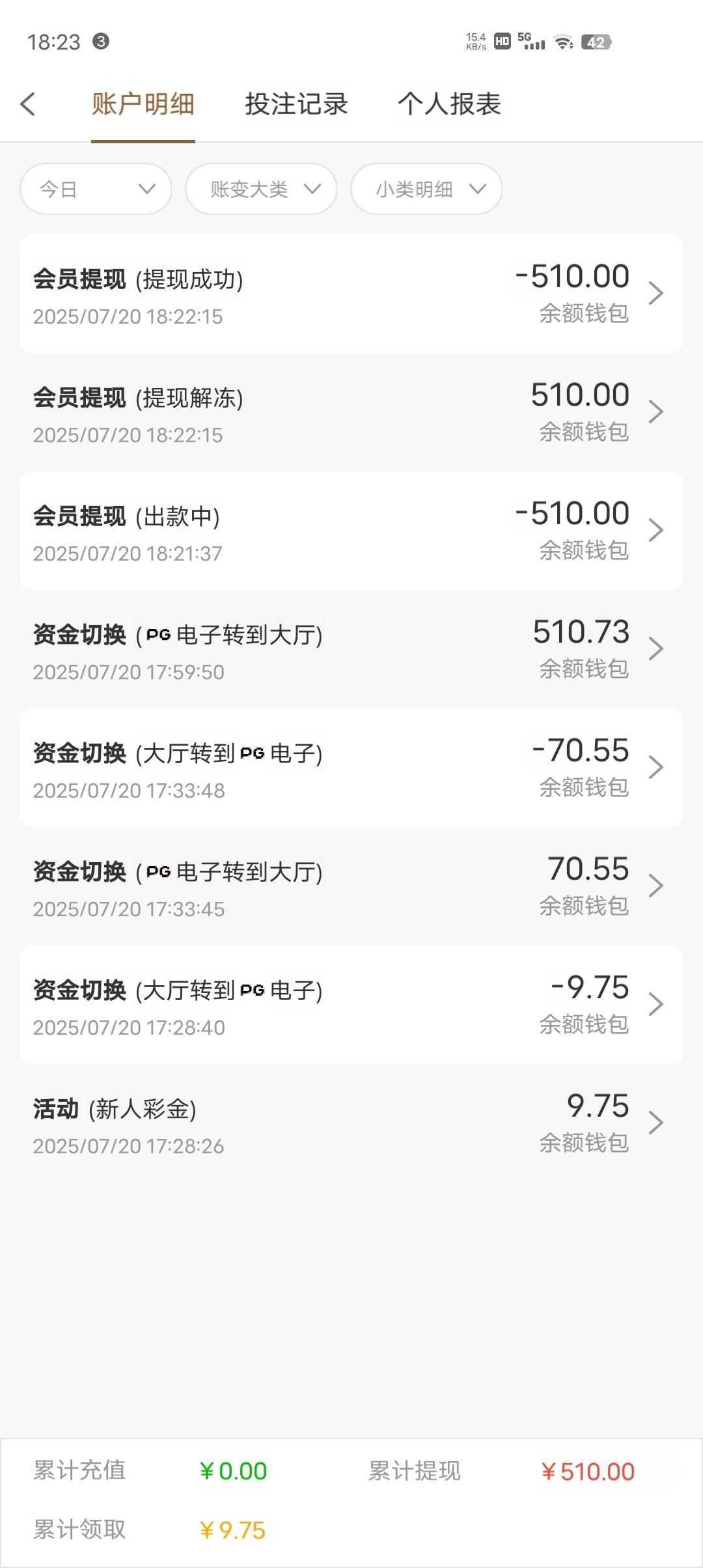The width and height of the screenshot is (703, 1568).
Task: Switch to the 投注记录 tab
Action: [x=296, y=104]
